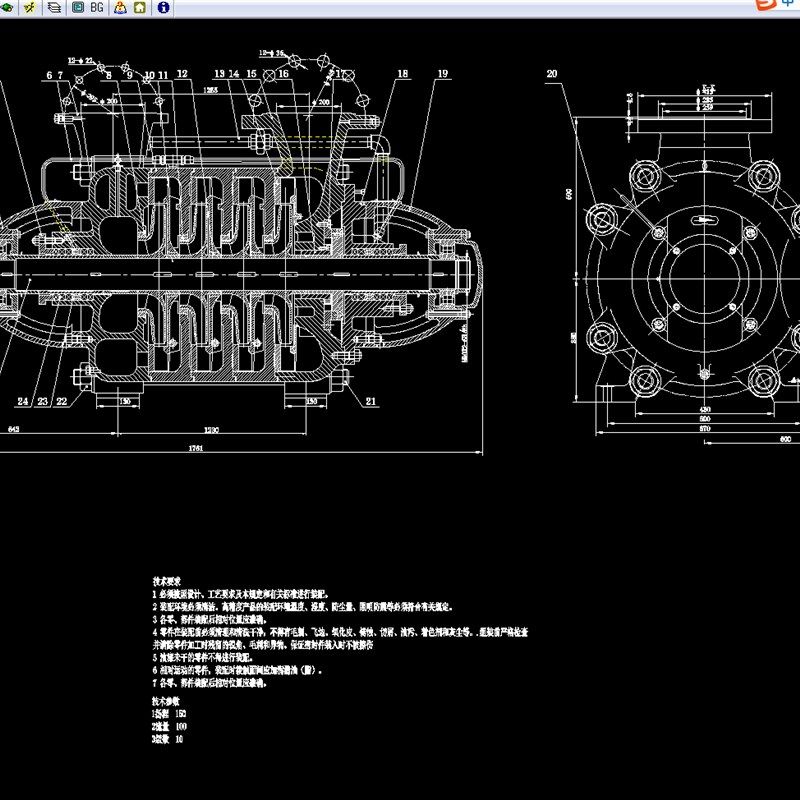Click the embedded media toolbar icon

78,8
